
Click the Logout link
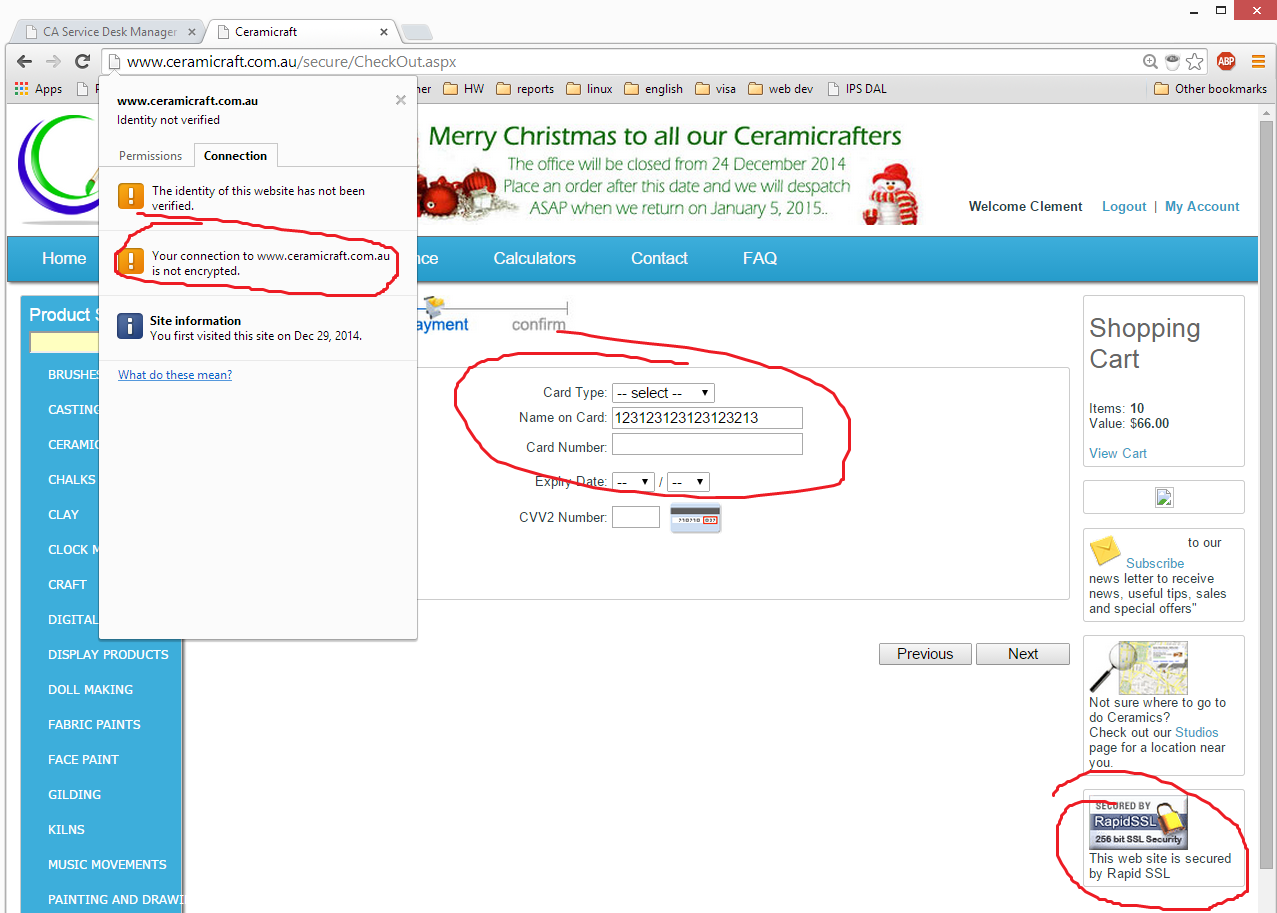click(x=1124, y=207)
